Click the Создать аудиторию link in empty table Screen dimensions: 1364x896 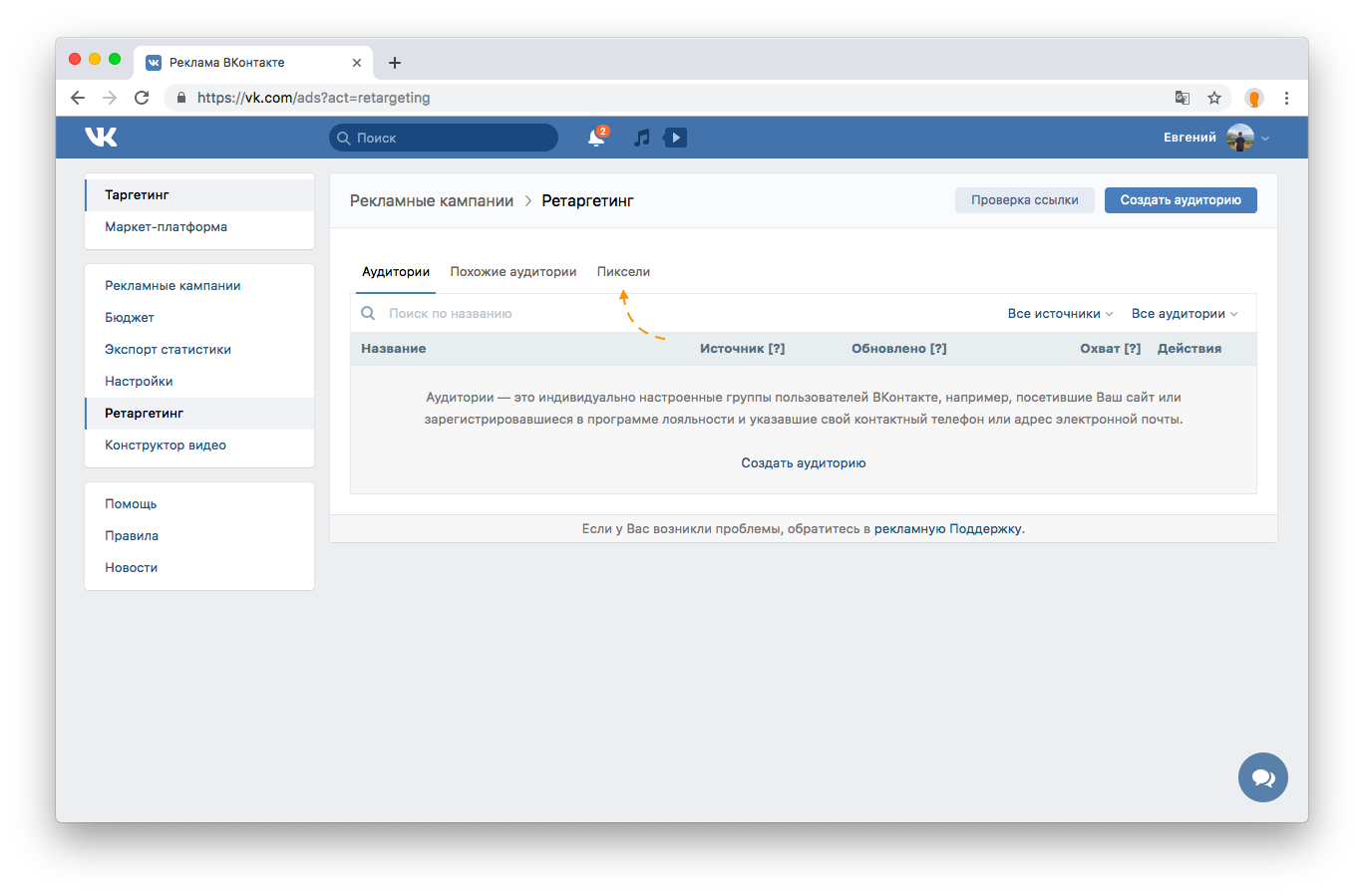click(804, 463)
